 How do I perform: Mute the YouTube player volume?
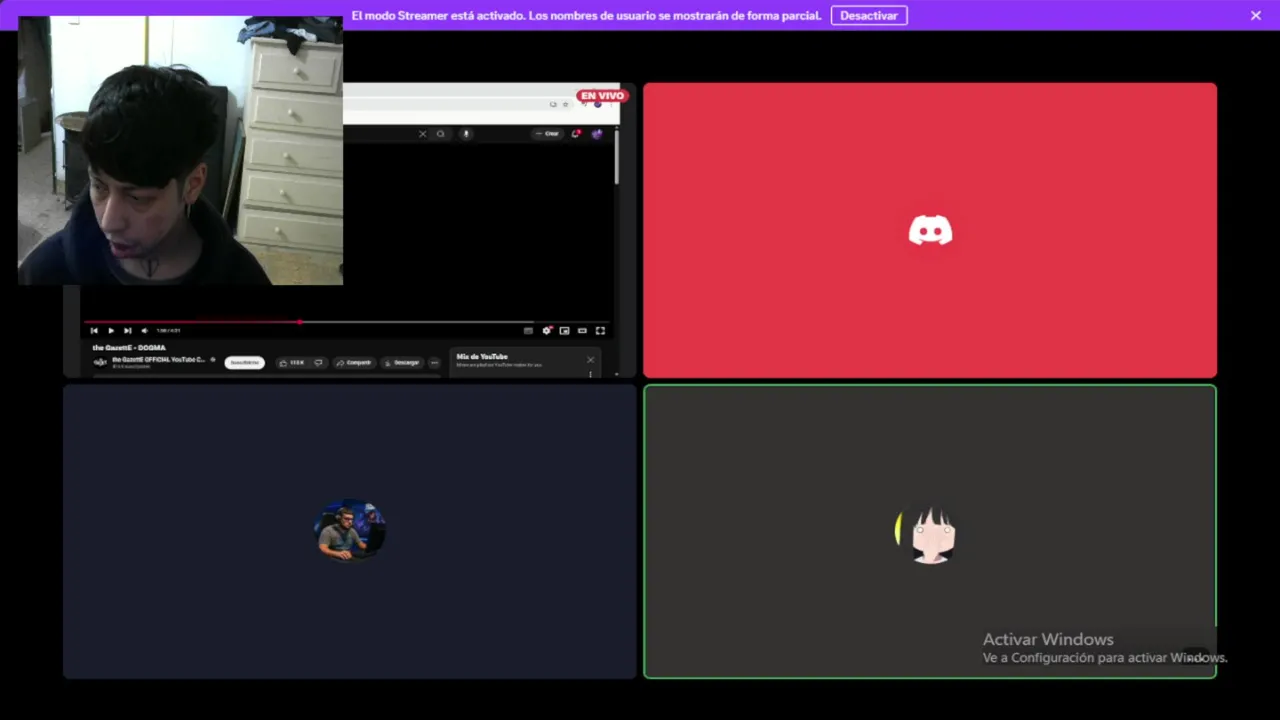[144, 330]
